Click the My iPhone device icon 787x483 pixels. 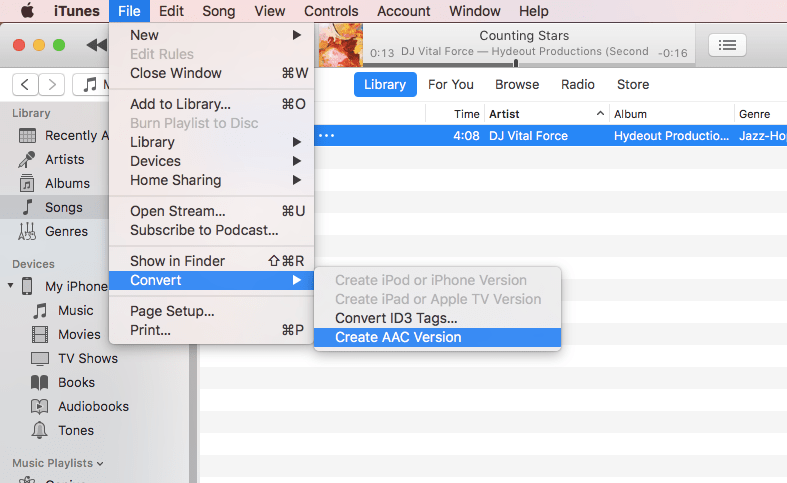coord(27,286)
